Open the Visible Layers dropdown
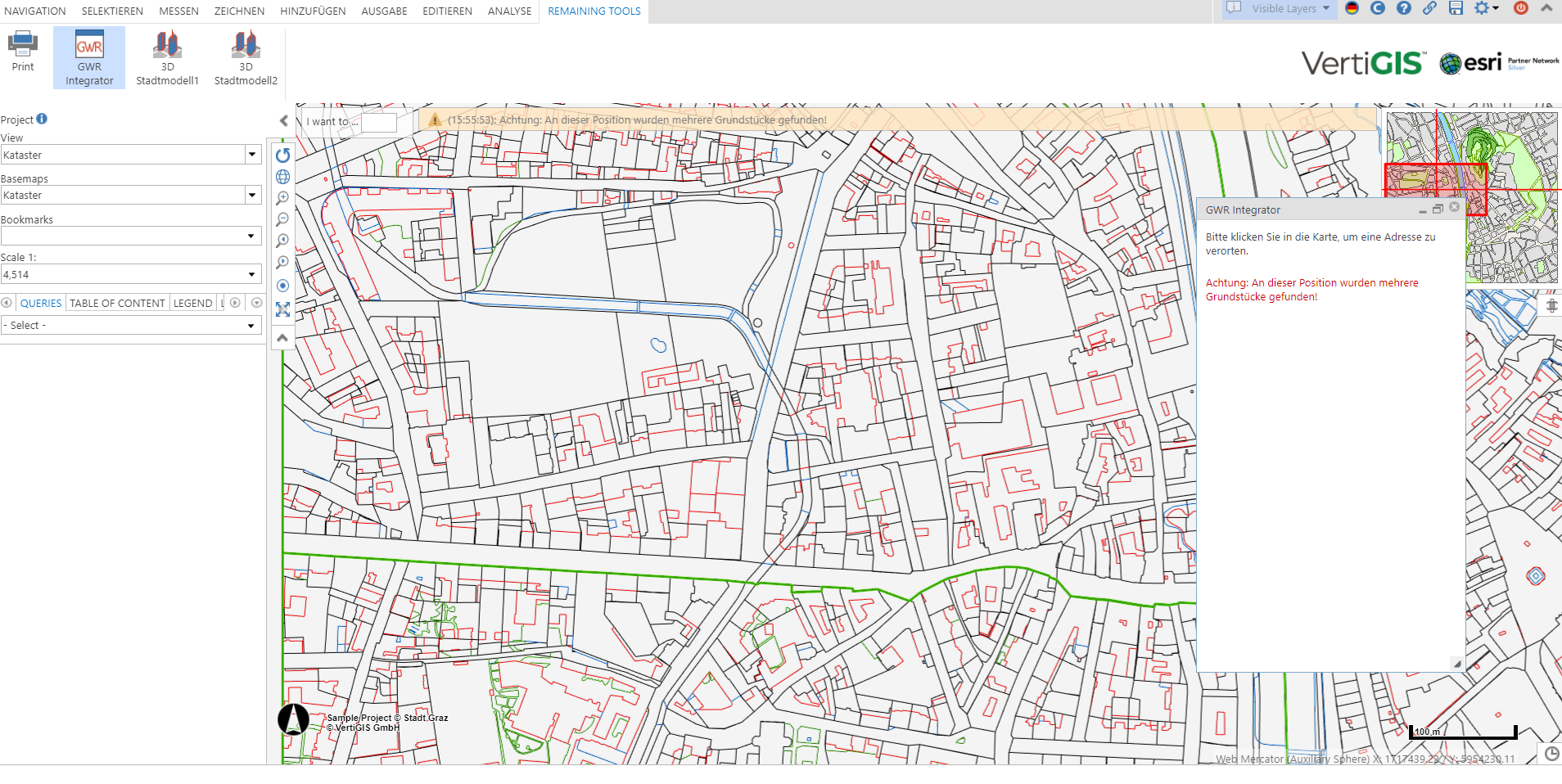1562x784 pixels. (1326, 9)
